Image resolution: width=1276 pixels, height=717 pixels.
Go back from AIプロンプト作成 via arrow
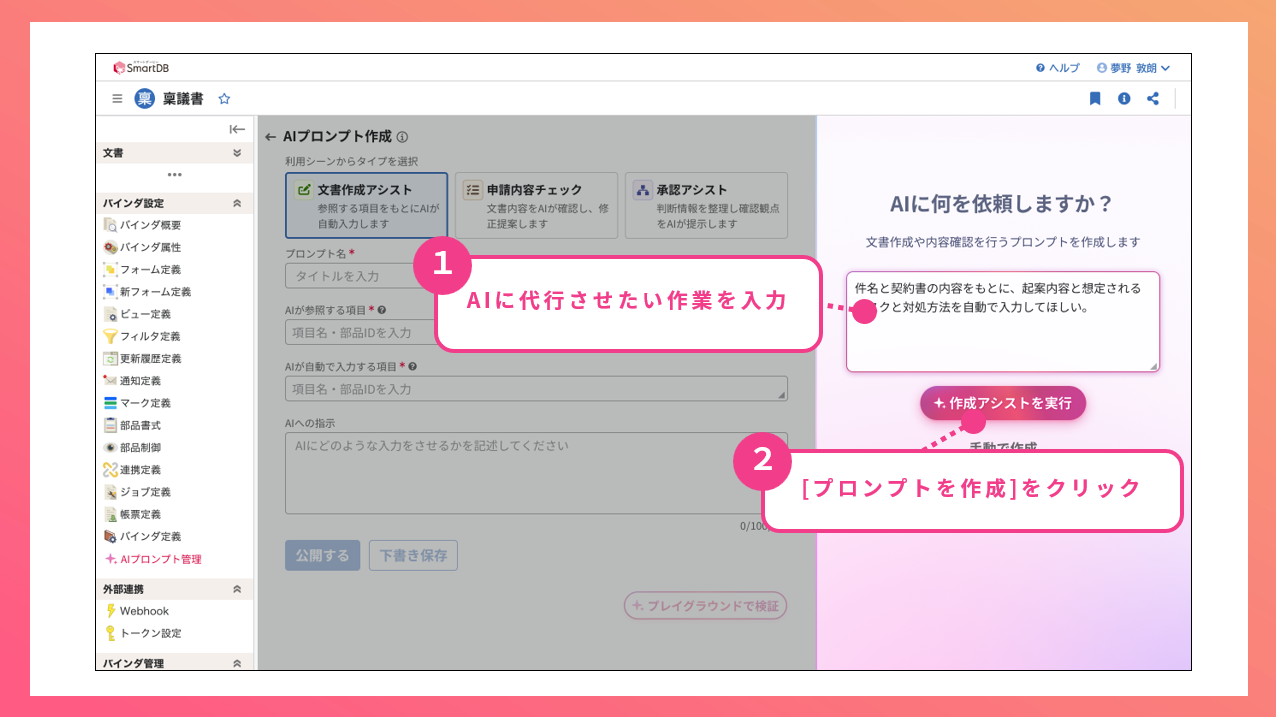270,137
